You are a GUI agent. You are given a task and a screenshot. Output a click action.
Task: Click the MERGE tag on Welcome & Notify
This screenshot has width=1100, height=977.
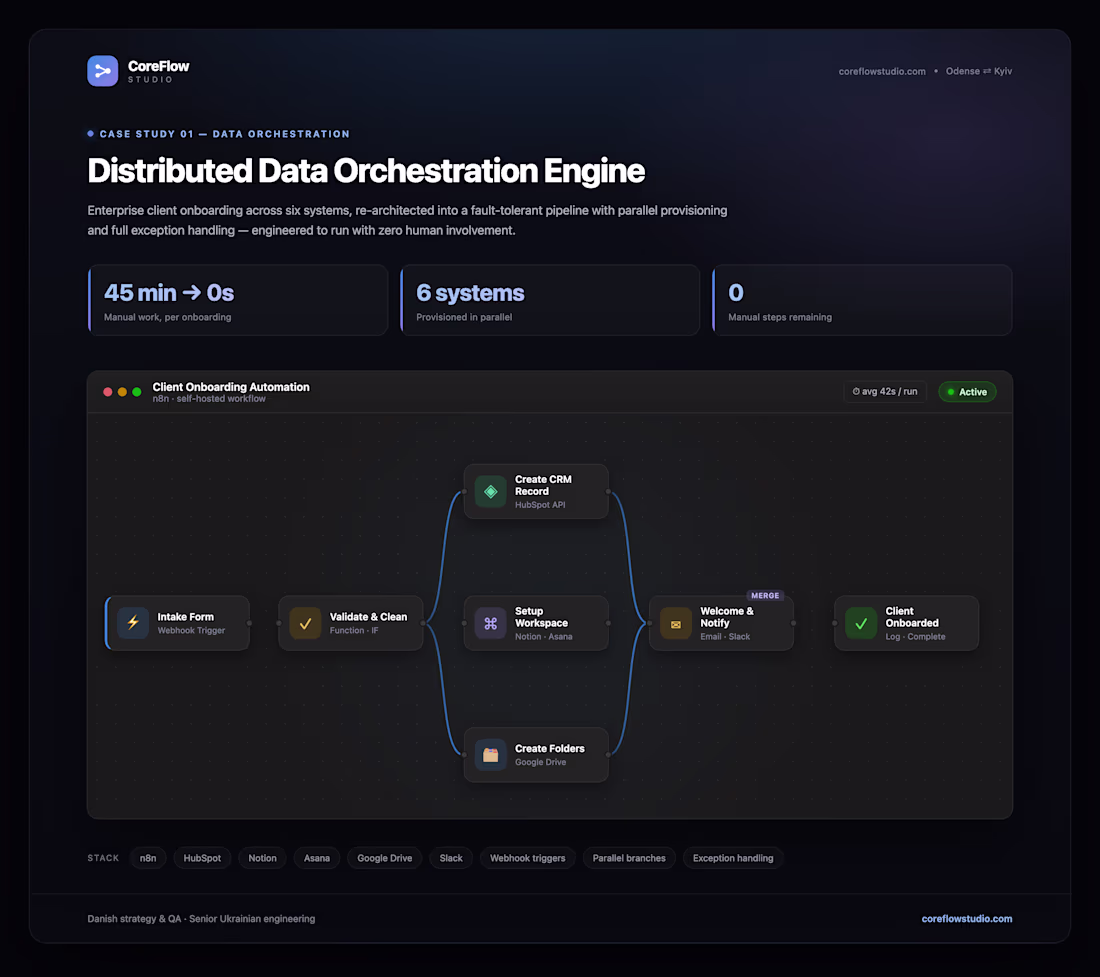tap(765, 595)
